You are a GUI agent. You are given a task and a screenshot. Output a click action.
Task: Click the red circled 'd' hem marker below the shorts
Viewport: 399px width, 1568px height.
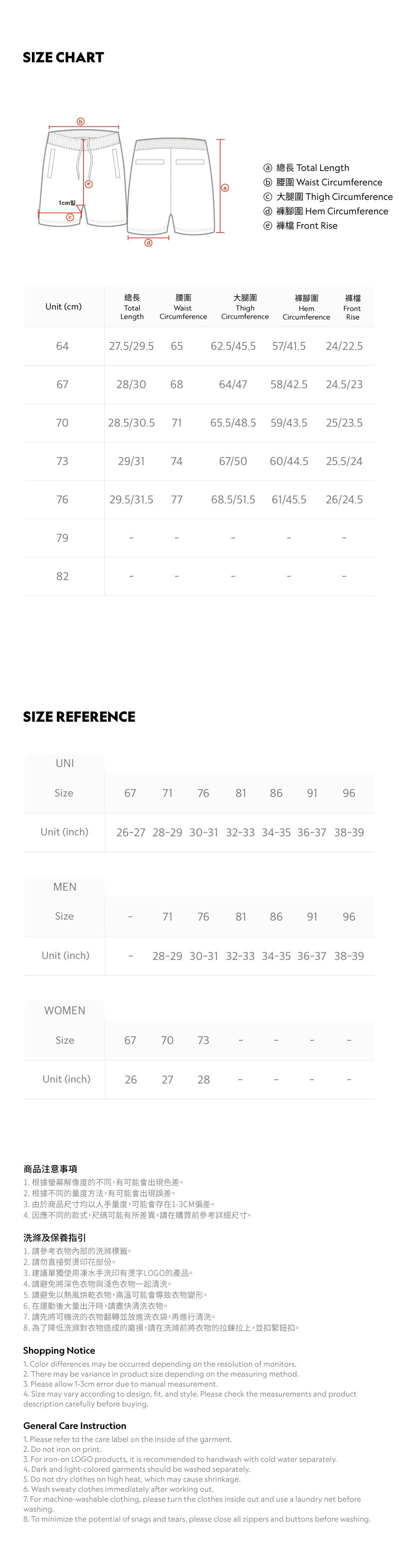pyautogui.click(x=148, y=243)
